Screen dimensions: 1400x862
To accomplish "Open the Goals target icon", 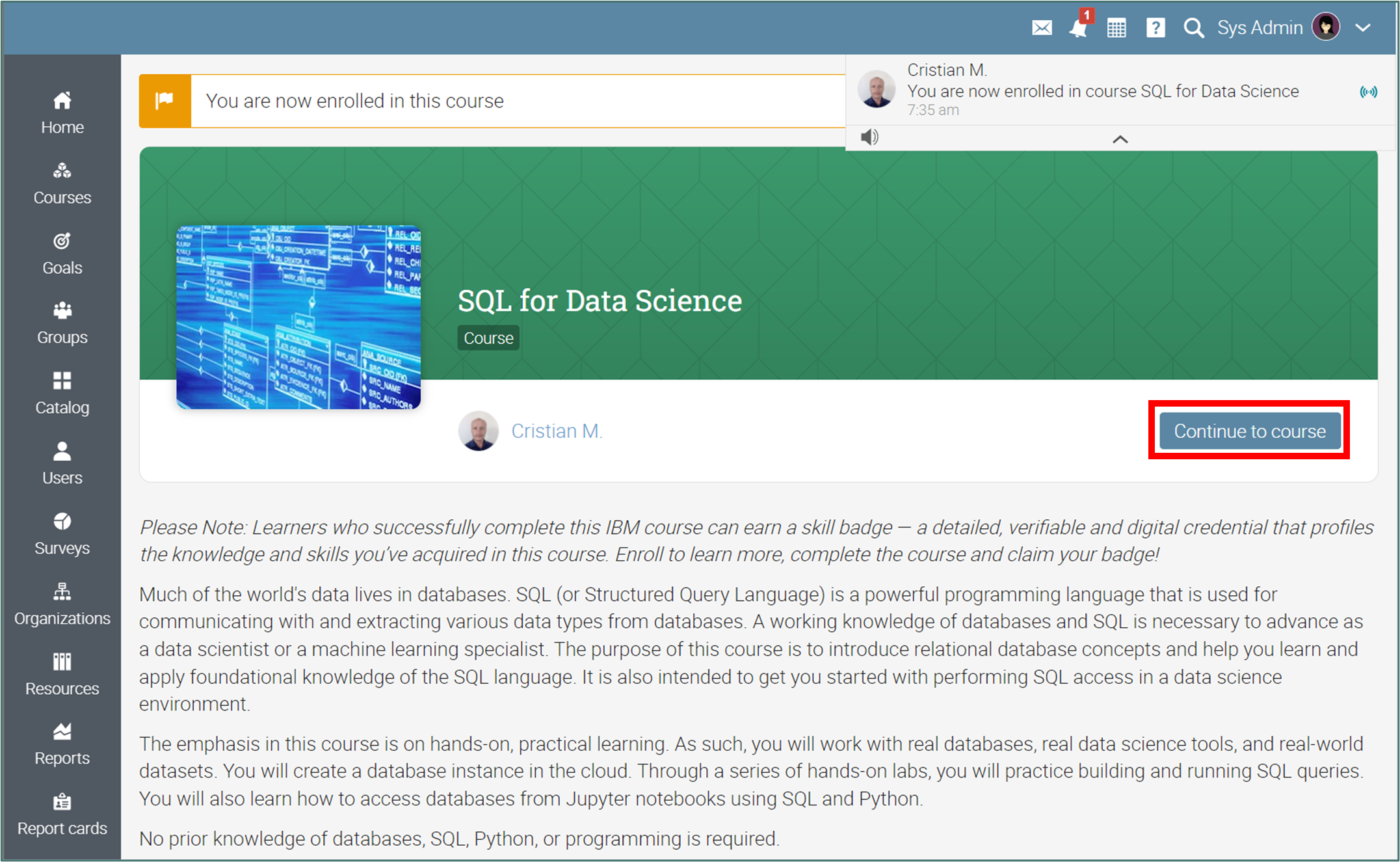I will pos(62,241).
